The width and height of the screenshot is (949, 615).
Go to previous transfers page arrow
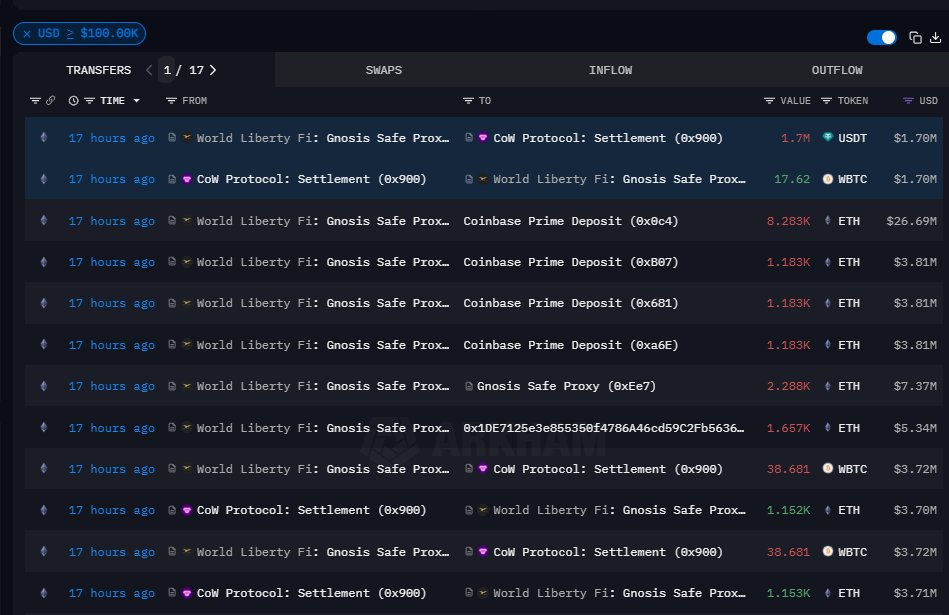tap(149, 70)
